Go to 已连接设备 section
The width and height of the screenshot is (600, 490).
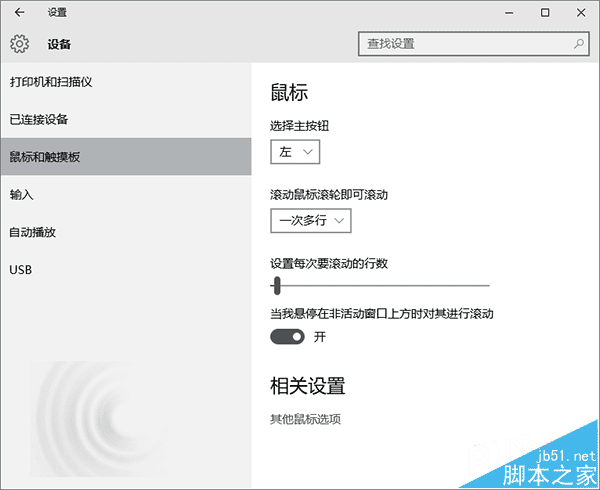39,119
